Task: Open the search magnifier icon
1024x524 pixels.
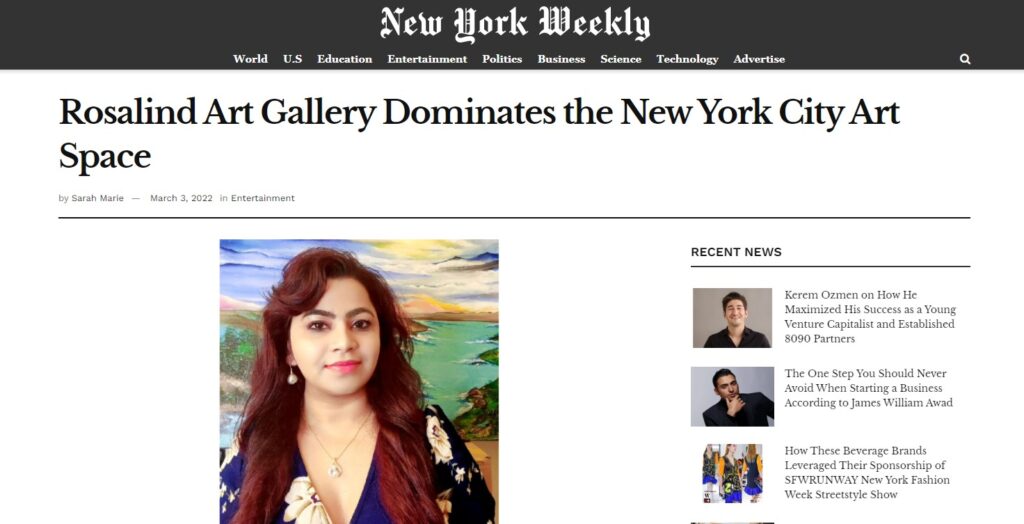Action: [965, 59]
